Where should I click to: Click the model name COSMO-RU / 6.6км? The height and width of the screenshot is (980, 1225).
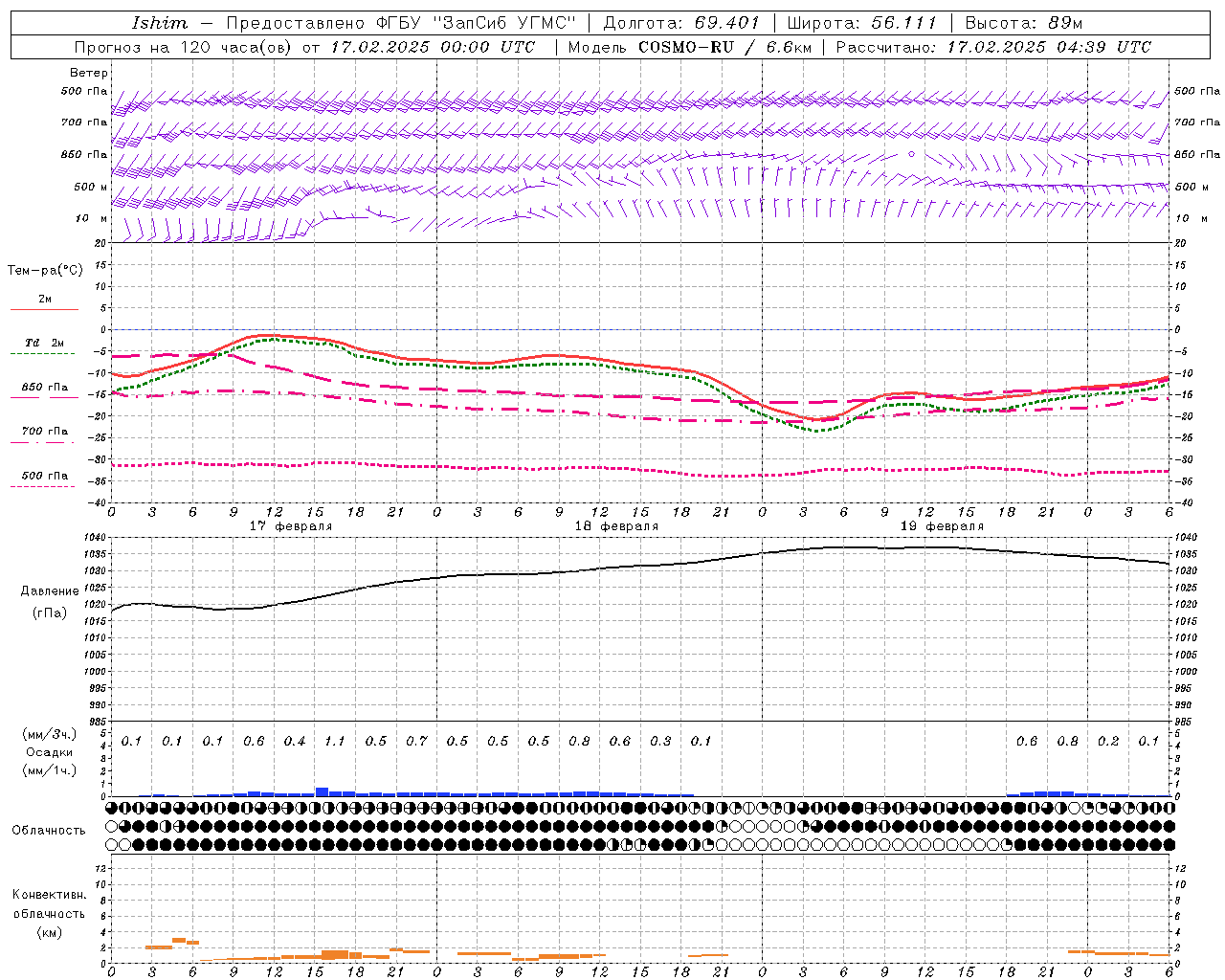pos(725,47)
